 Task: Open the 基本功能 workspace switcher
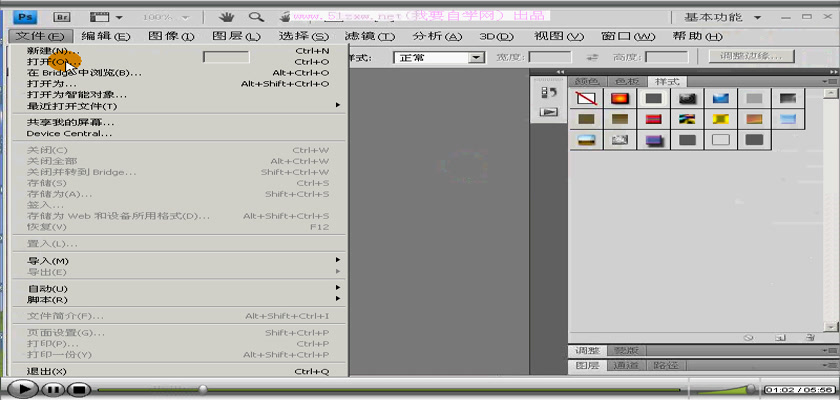point(723,17)
